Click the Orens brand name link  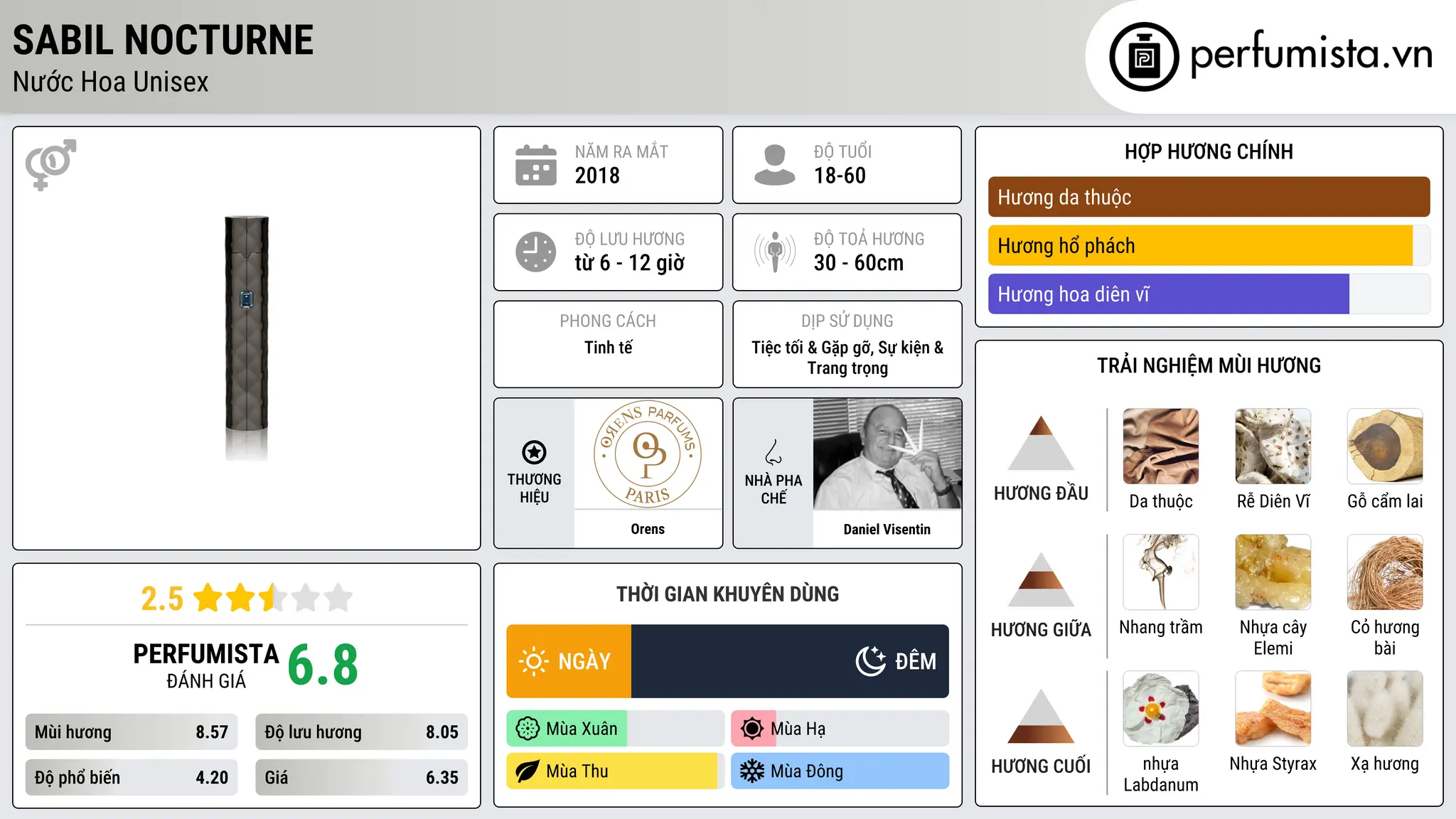pyautogui.click(x=648, y=529)
